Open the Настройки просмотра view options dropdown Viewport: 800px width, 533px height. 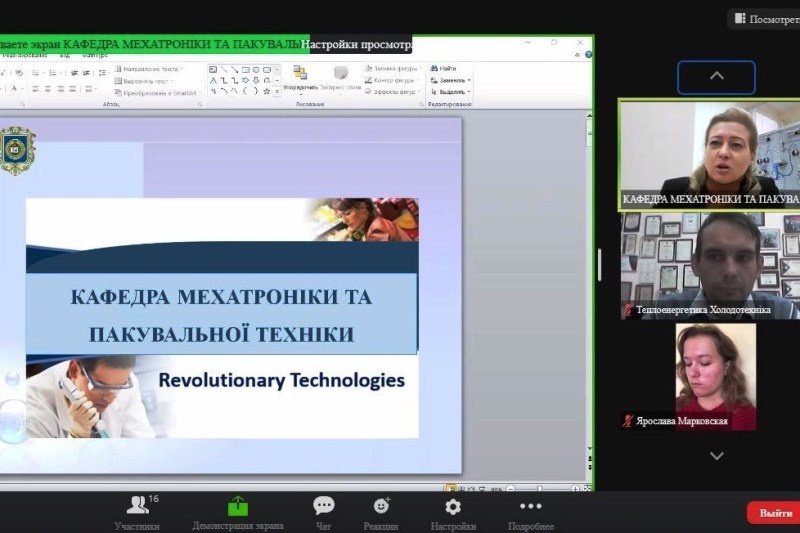357,45
